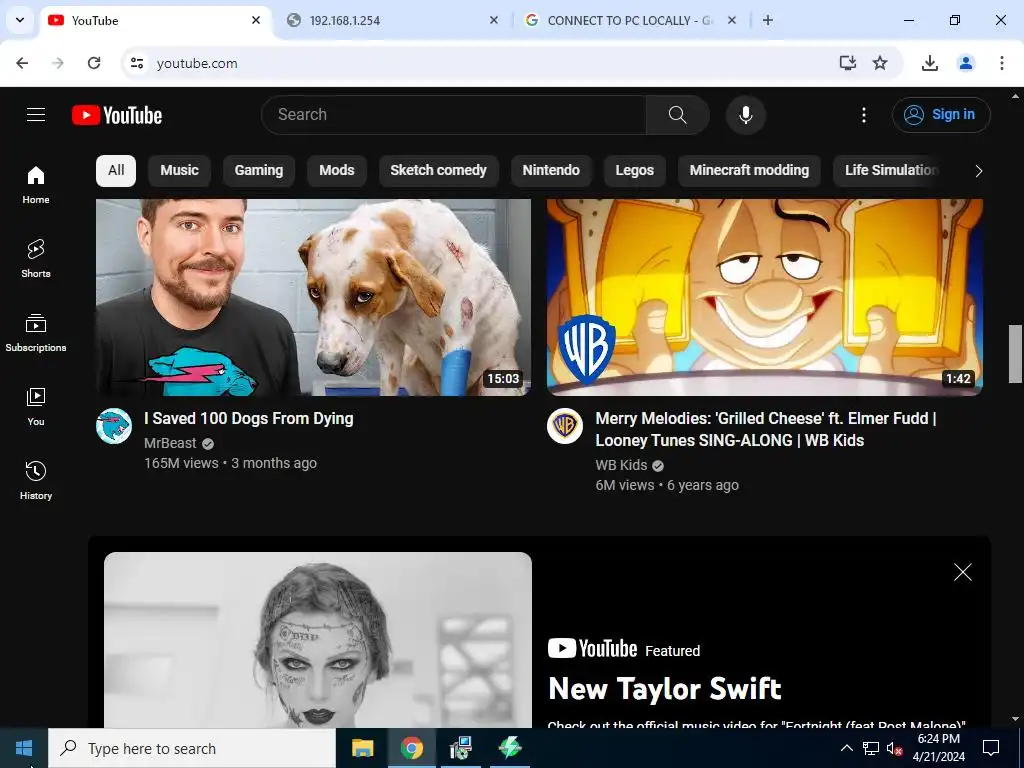Open Chrome three-dot menu
Image resolution: width=1024 pixels, height=768 pixels.
1002,63
